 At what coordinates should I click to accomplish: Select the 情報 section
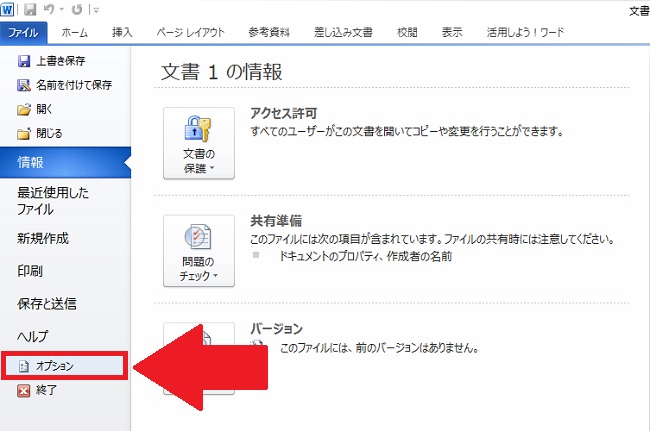pyautogui.click(x=65, y=162)
